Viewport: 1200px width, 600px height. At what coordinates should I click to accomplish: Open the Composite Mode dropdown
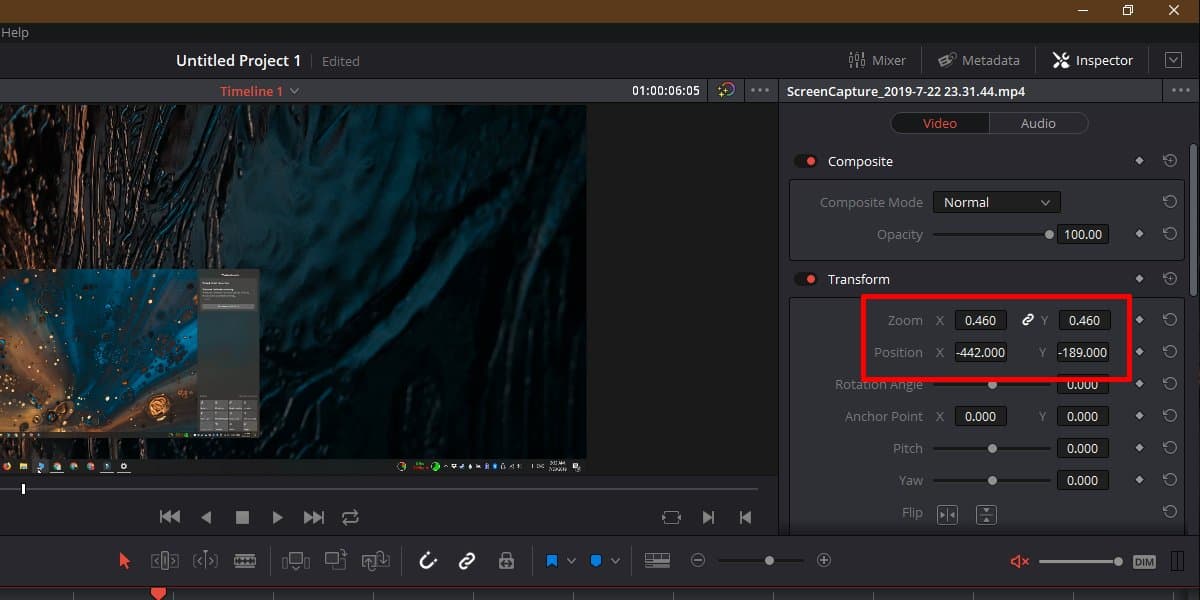pos(996,202)
